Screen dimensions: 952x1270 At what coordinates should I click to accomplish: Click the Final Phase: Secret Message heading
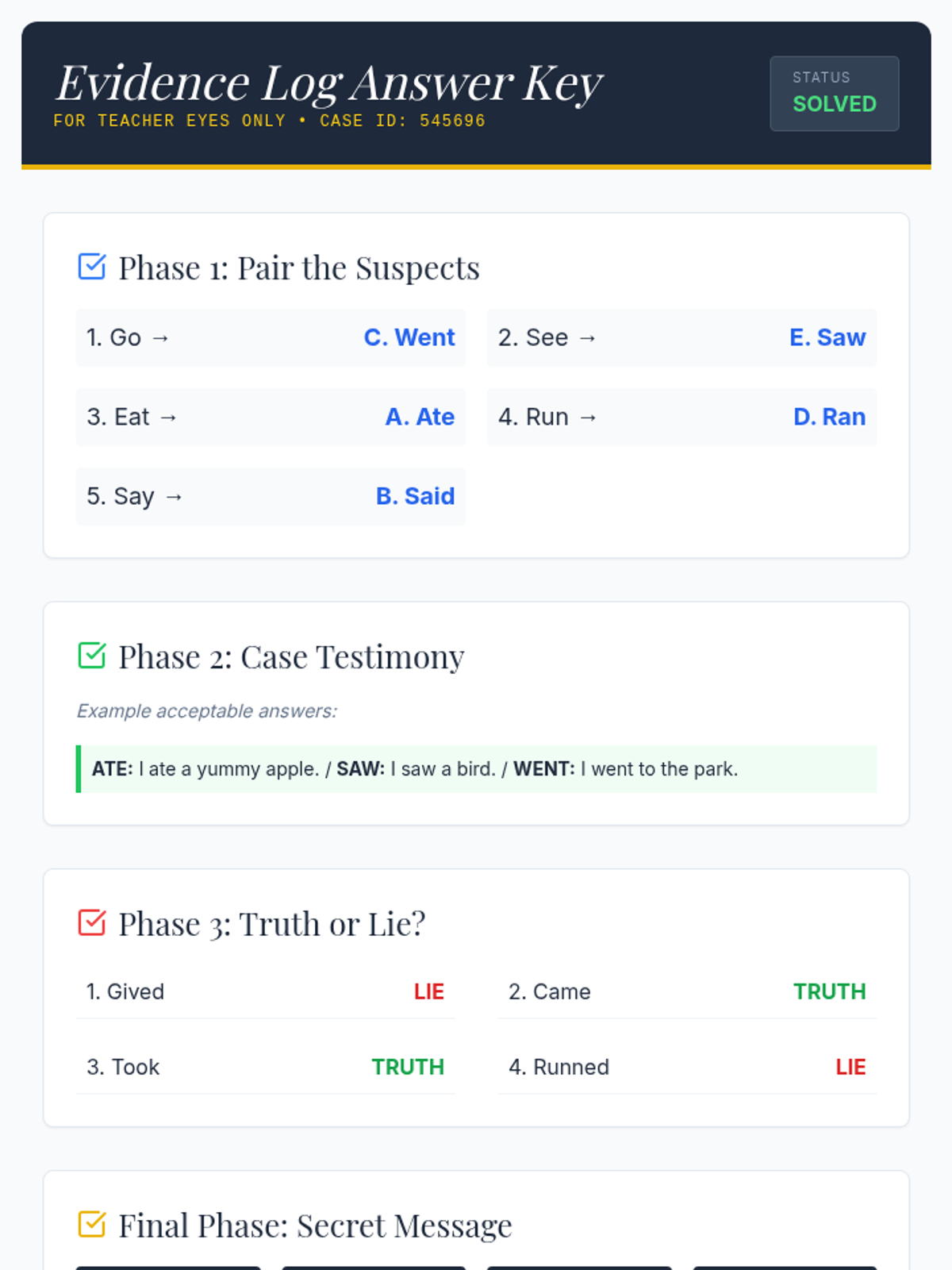click(315, 1226)
